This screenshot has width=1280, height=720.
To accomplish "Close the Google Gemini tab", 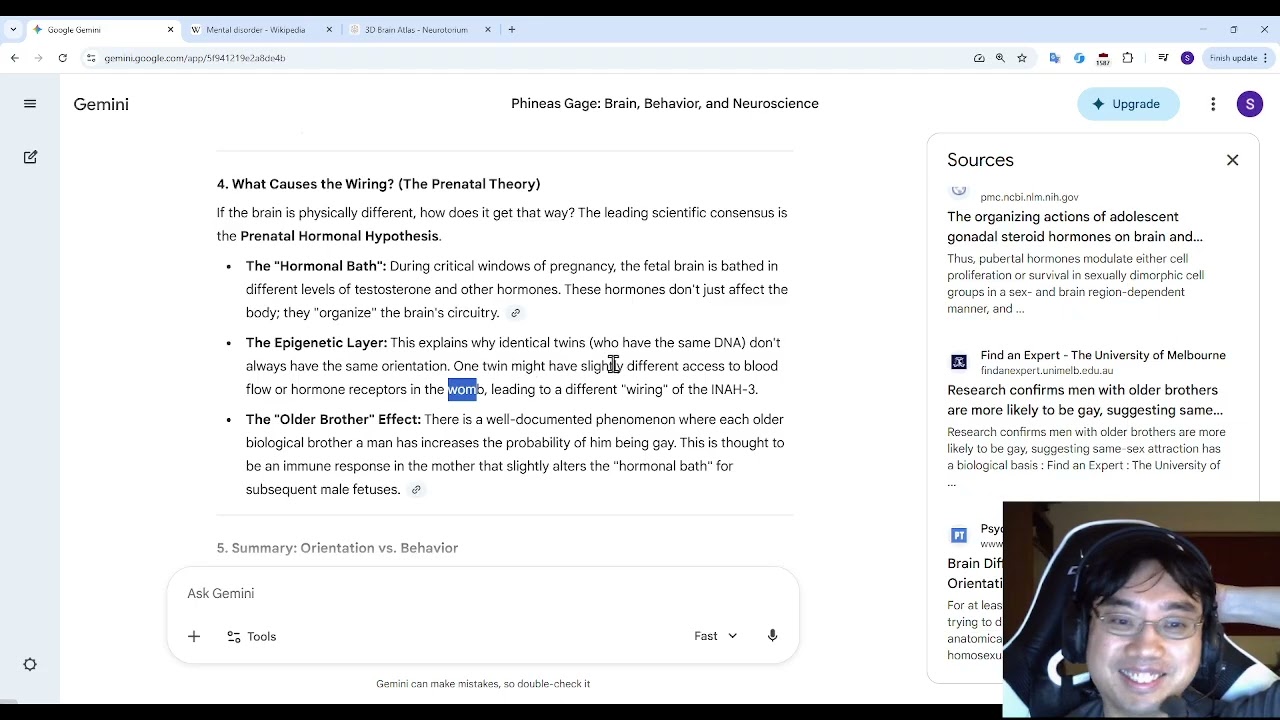I will 170,30.
